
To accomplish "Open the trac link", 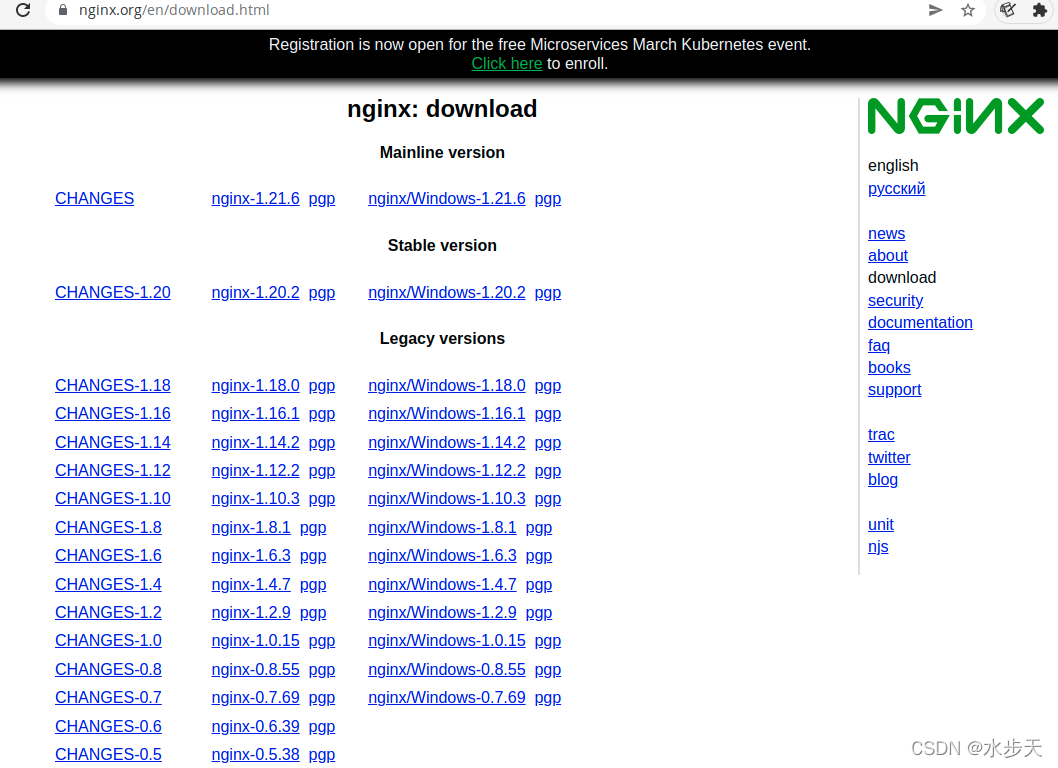I will pos(881,435).
